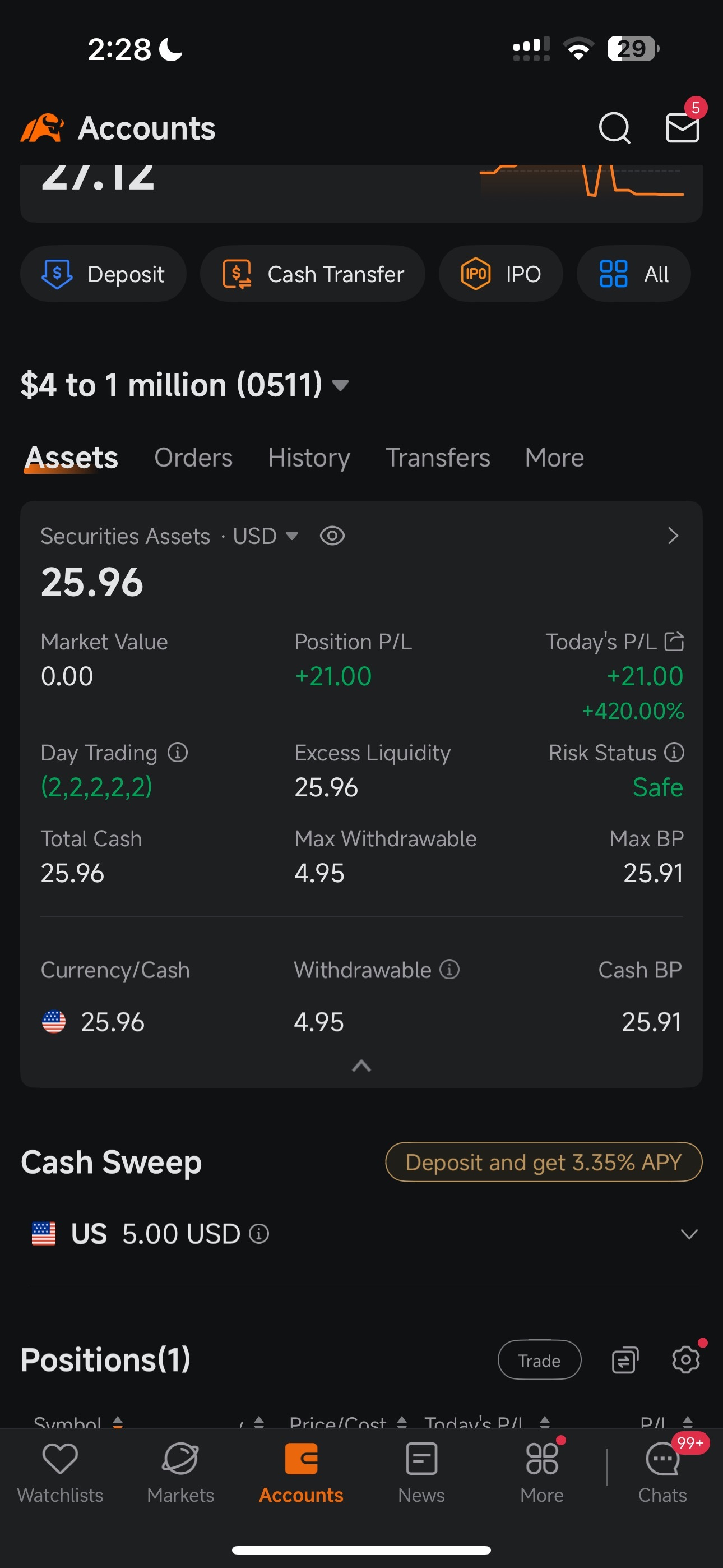Tap the Withdrawable info icon
Viewport: 723px width, 1568px height.
pos(449,969)
